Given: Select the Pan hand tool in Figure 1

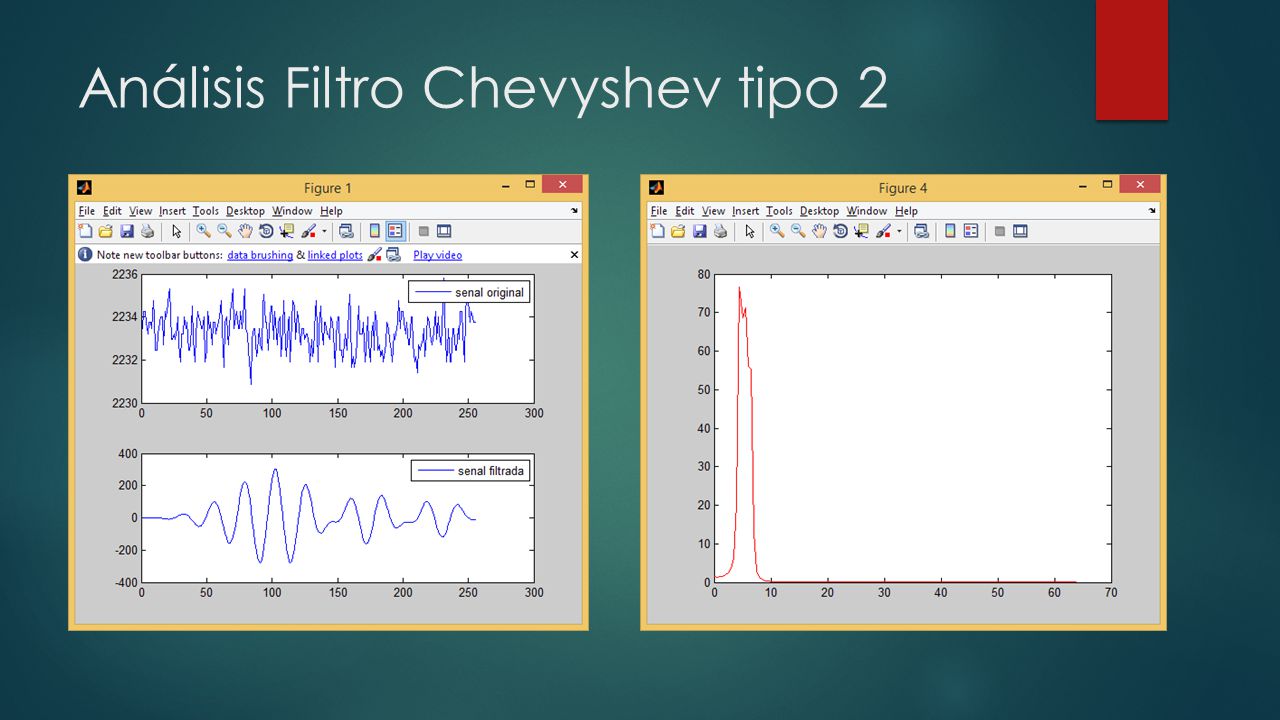Looking at the screenshot, I should (245, 231).
